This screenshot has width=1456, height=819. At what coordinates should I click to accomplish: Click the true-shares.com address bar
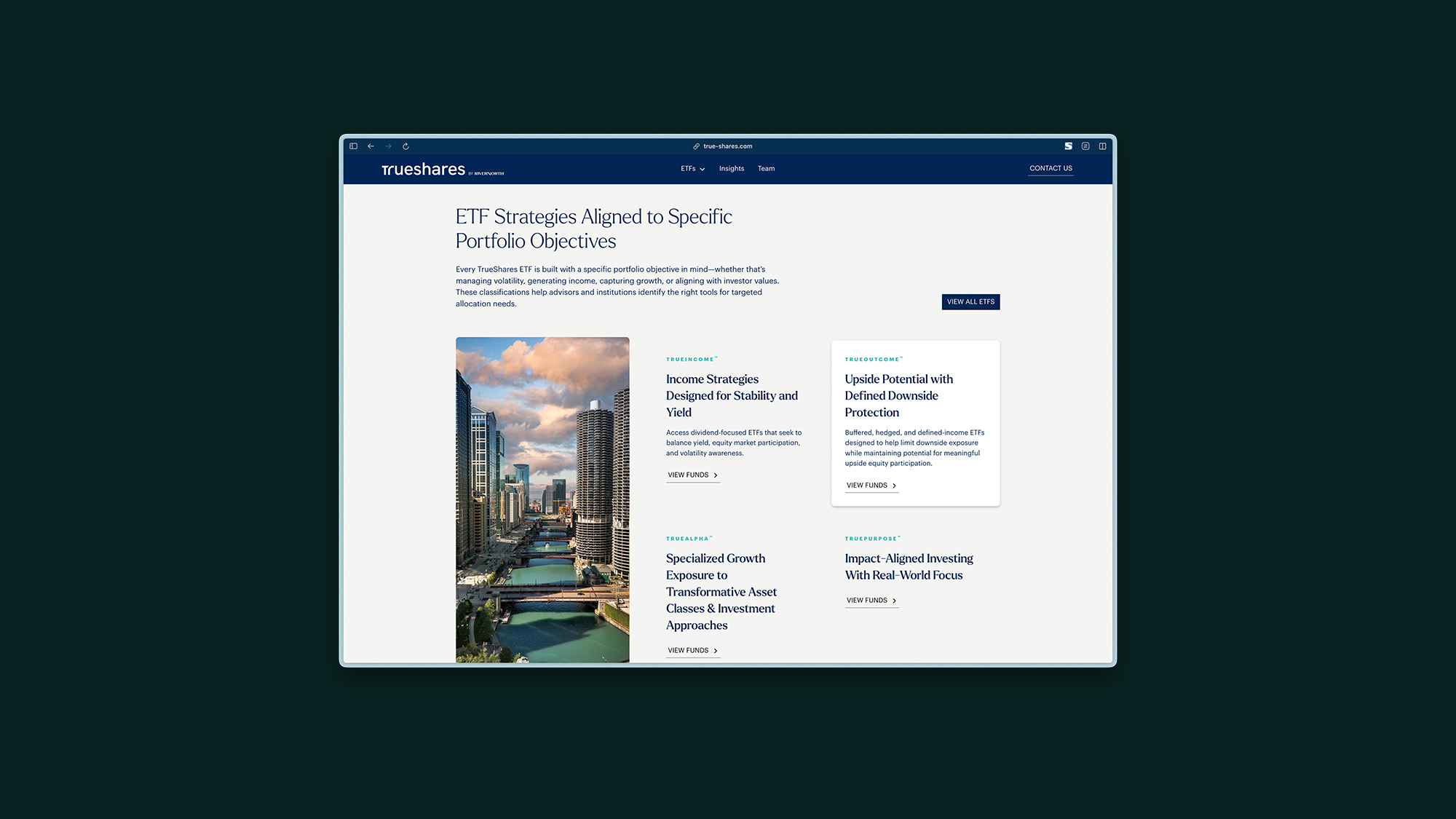coord(728,146)
